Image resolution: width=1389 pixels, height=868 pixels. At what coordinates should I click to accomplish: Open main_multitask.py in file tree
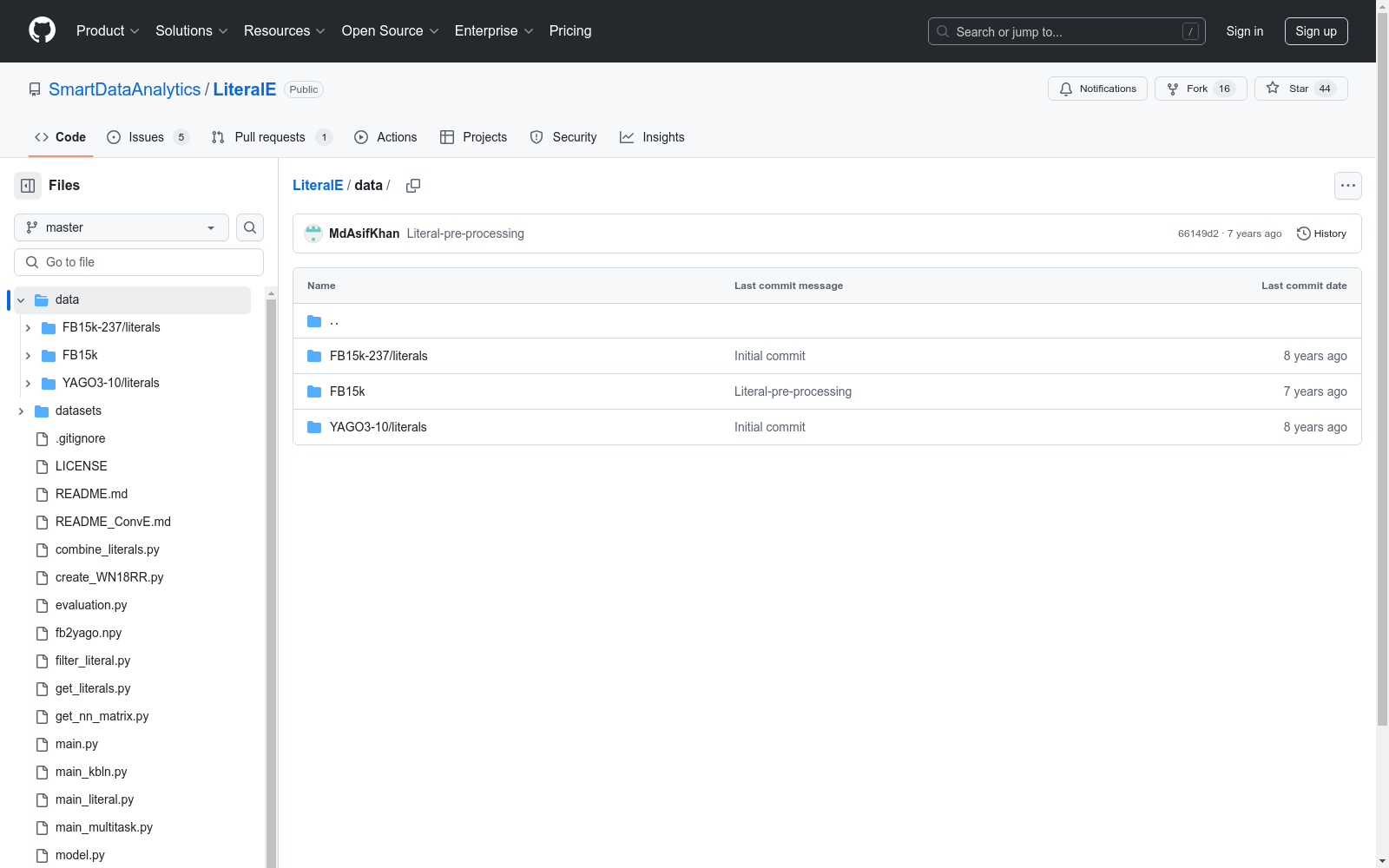[x=104, y=827]
